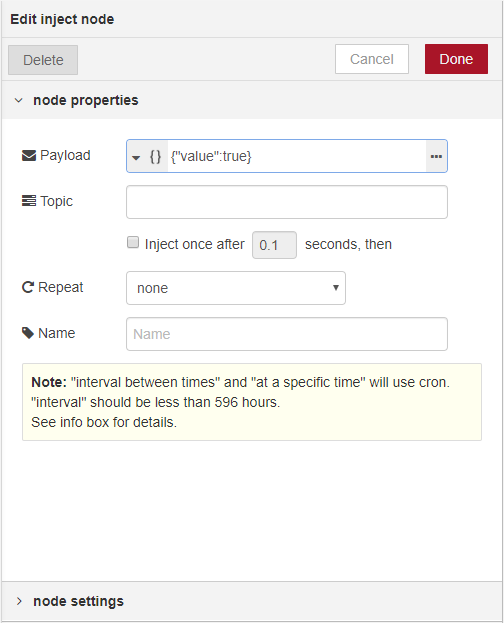Enable the Inject once after checkbox
The height and width of the screenshot is (623, 504).
coord(133,242)
